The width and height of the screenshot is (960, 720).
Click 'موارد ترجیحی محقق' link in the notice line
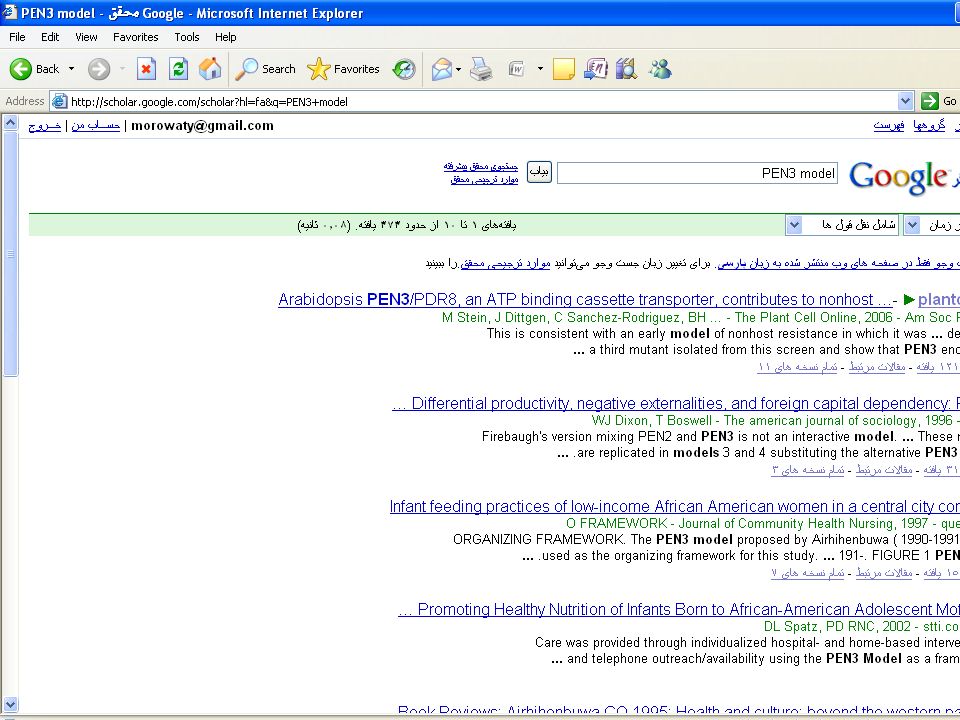point(506,263)
